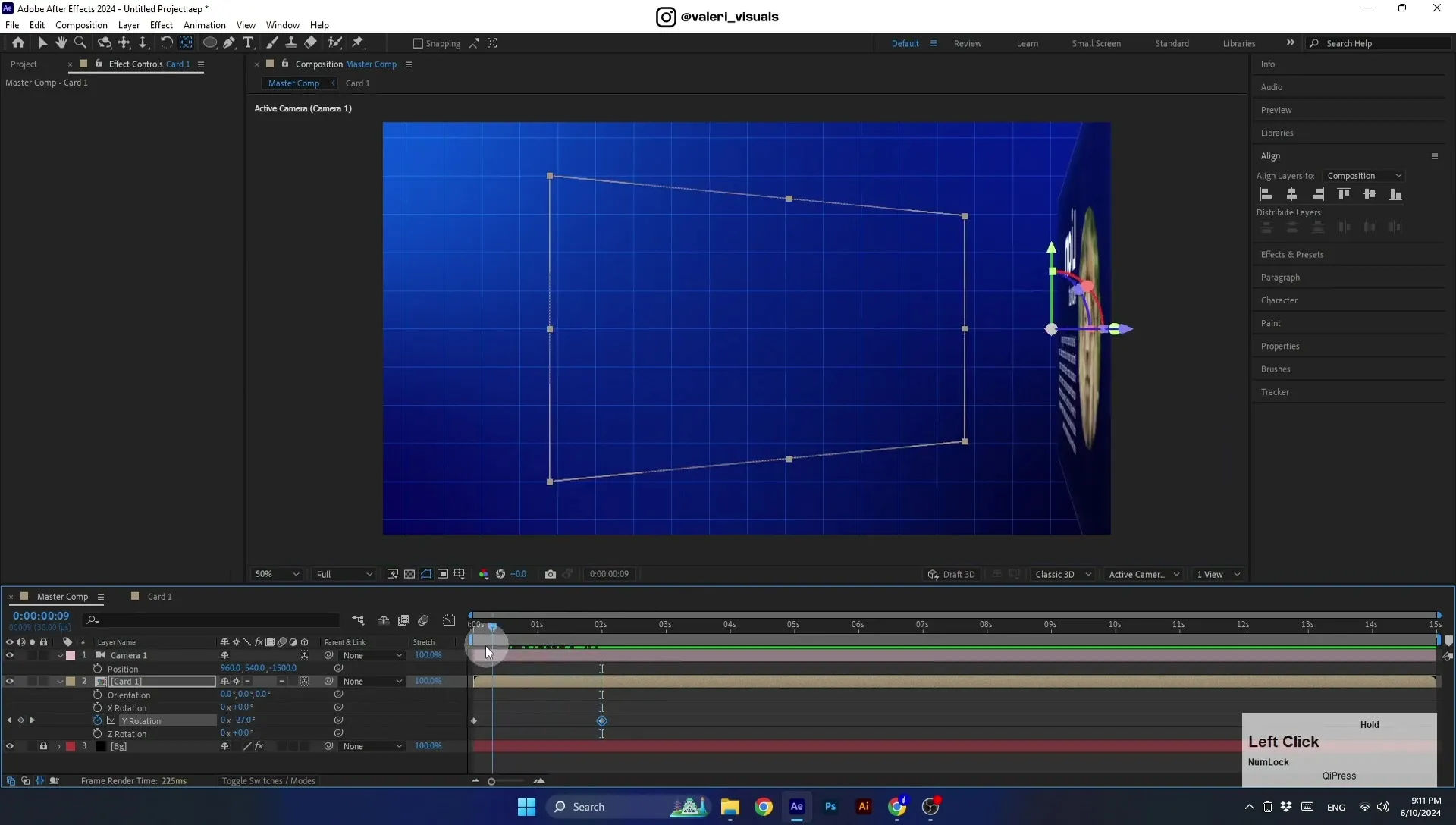Expand the Bg layer properties

58,746
